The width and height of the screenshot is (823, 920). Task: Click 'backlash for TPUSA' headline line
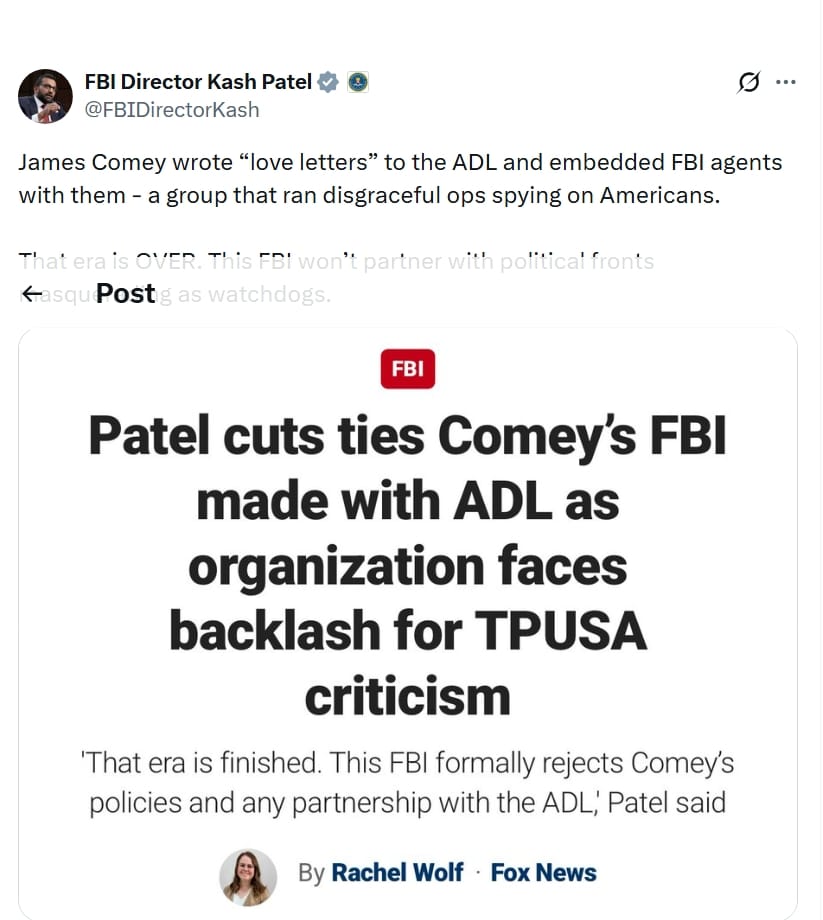pos(408,632)
